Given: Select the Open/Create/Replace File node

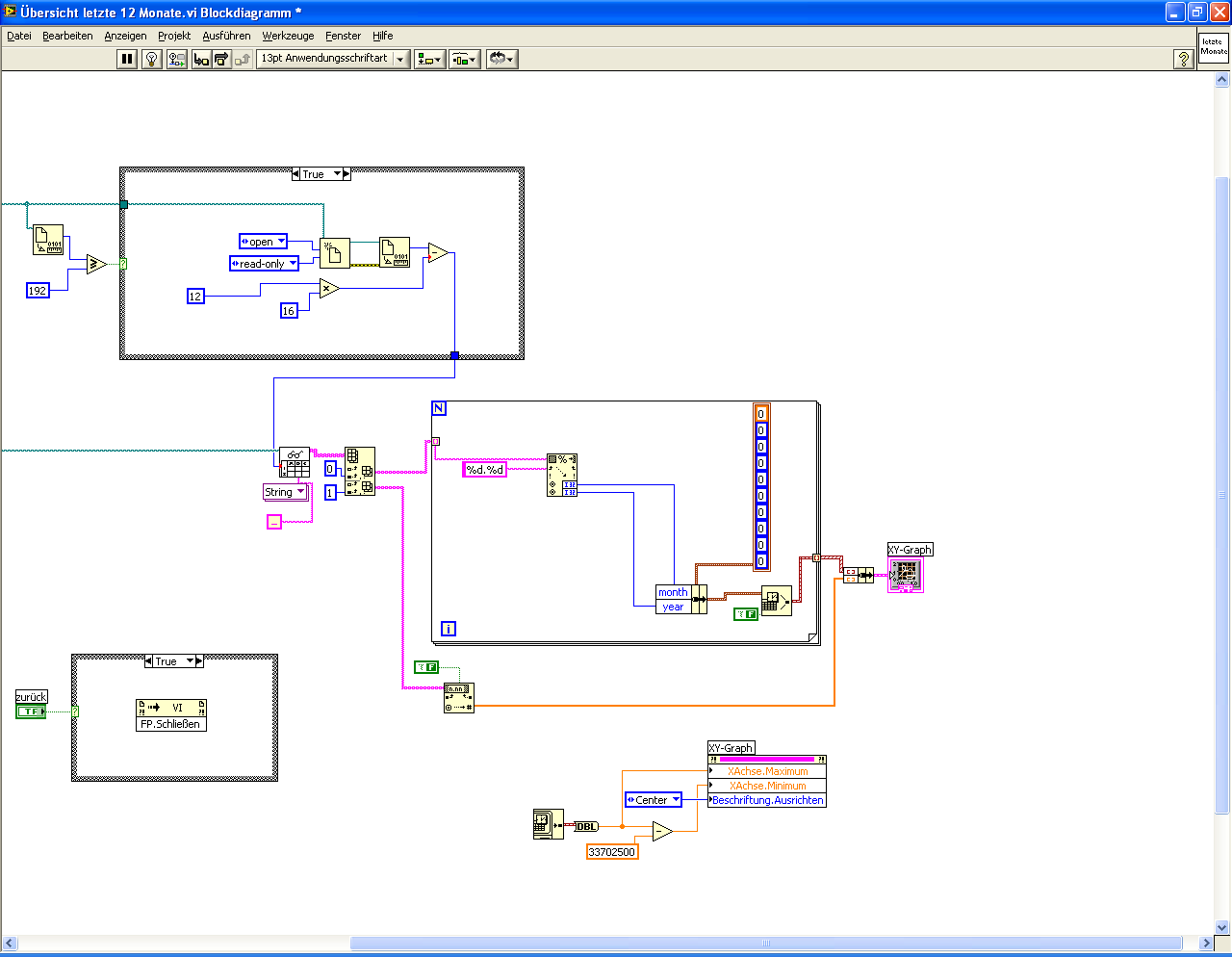Looking at the screenshot, I should 335,252.
